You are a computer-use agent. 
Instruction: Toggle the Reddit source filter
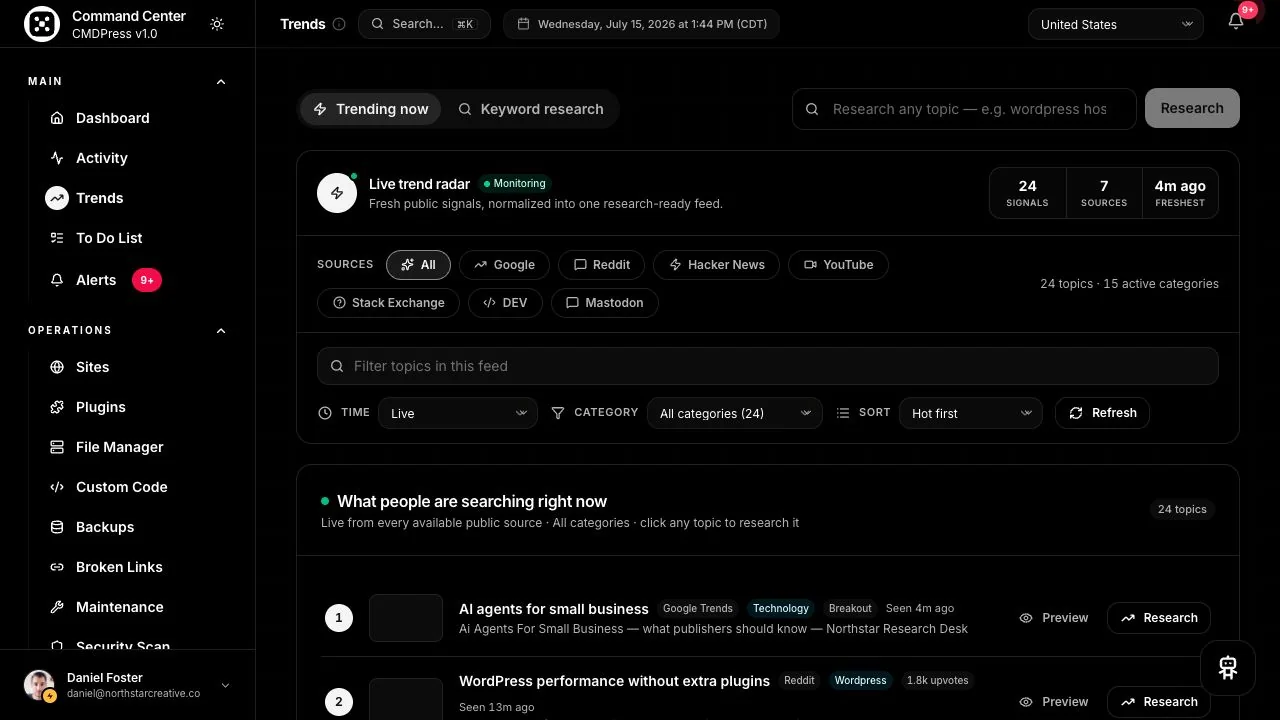[601, 265]
